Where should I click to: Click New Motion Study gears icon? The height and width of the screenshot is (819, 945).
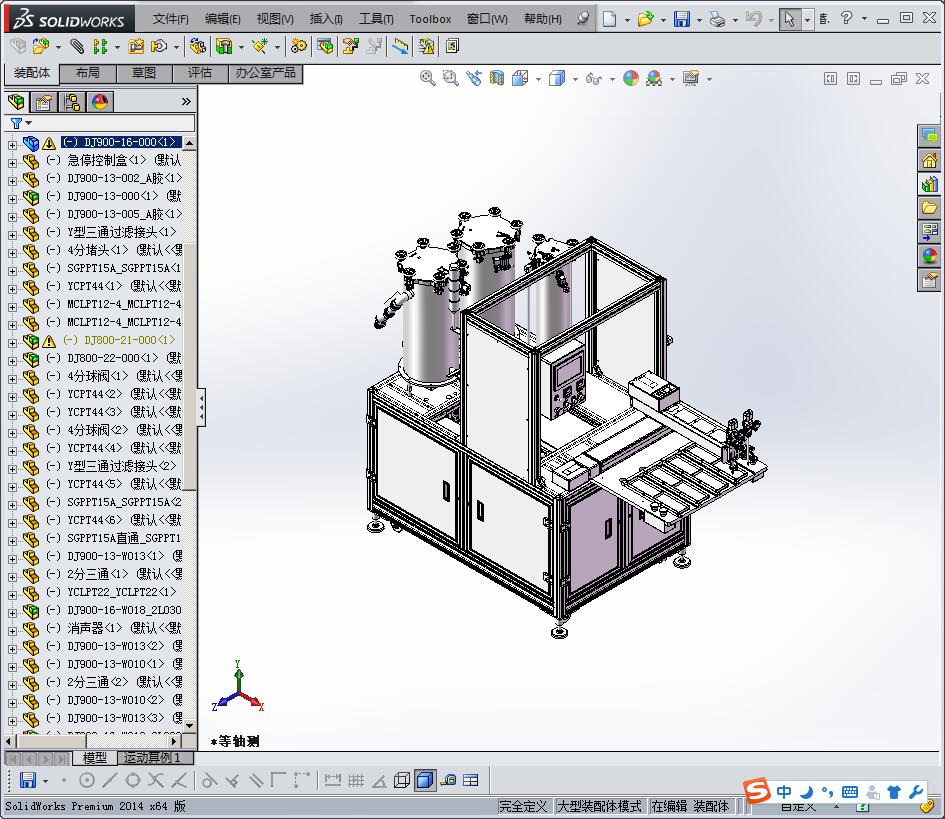(298, 46)
